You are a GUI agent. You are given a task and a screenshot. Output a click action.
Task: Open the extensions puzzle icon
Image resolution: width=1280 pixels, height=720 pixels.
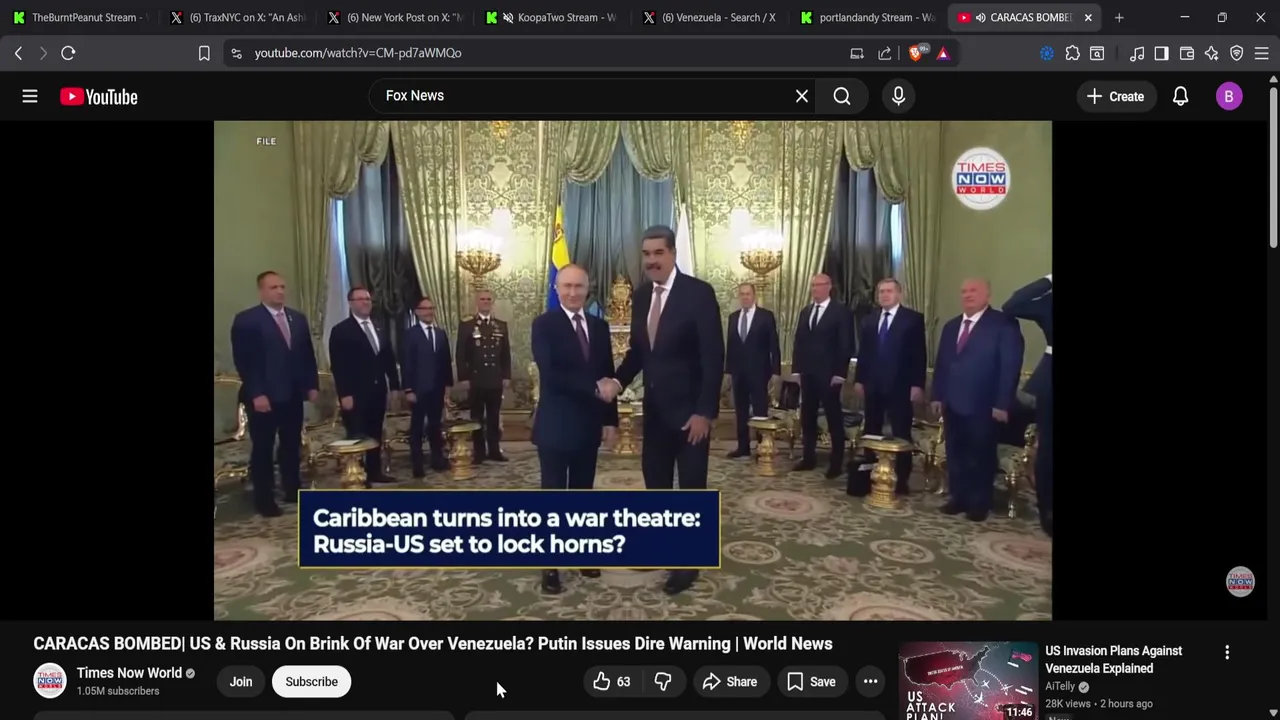click(1072, 53)
